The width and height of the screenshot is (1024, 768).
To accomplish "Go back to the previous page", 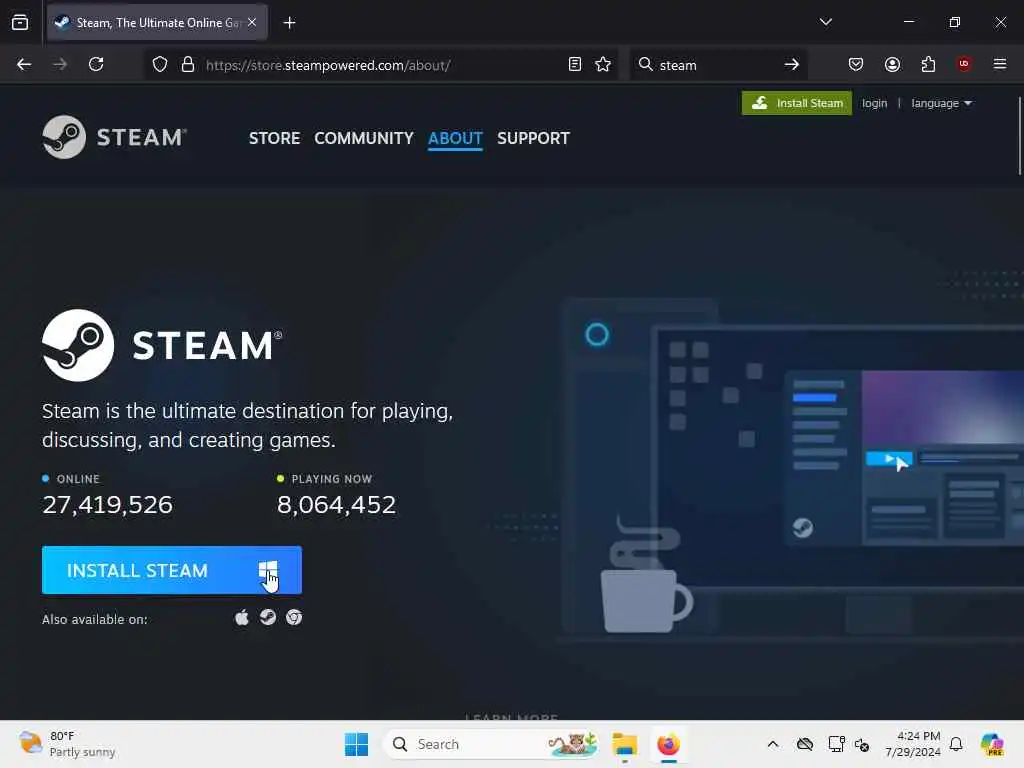I will (x=24, y=64).
